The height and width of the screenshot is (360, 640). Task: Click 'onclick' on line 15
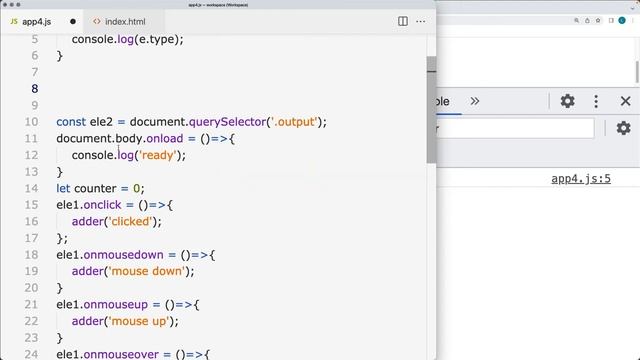point(102,205)
